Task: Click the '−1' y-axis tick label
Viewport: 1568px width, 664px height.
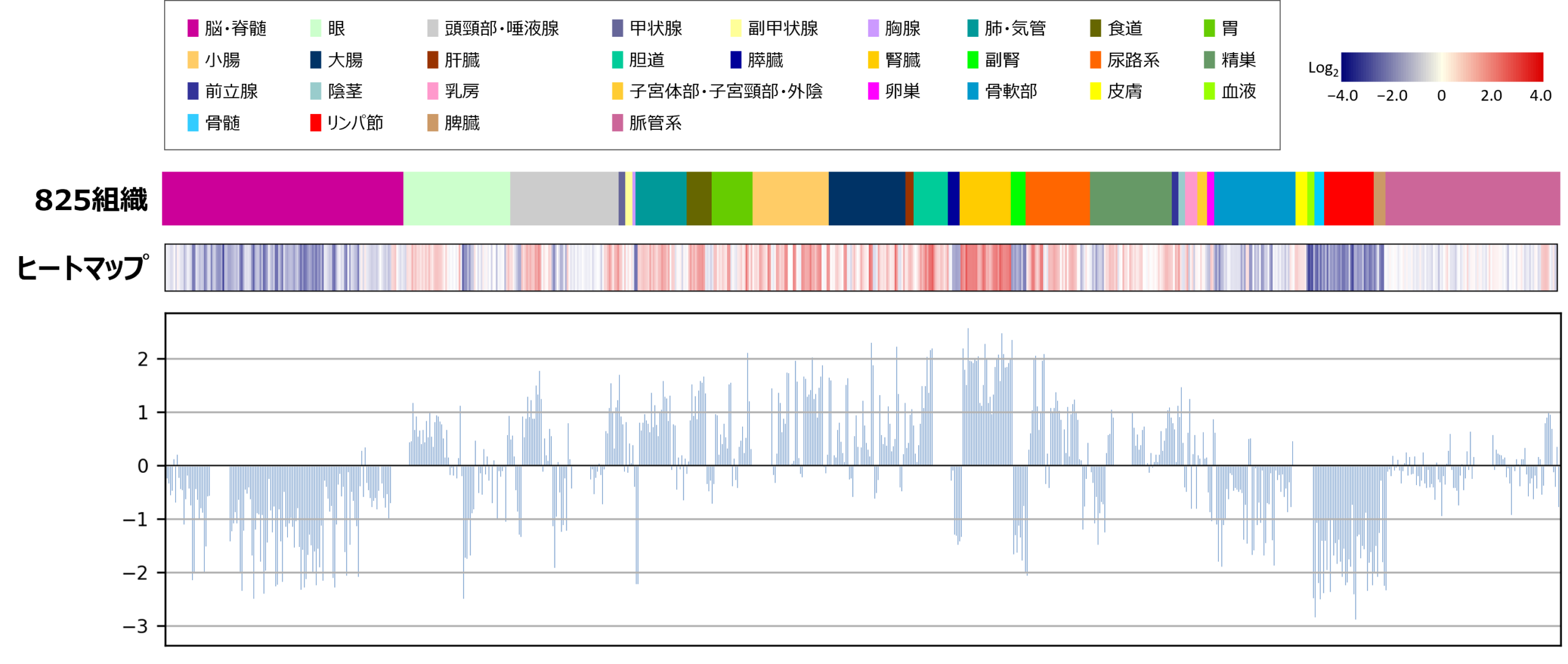Action: tap(135, 520)
